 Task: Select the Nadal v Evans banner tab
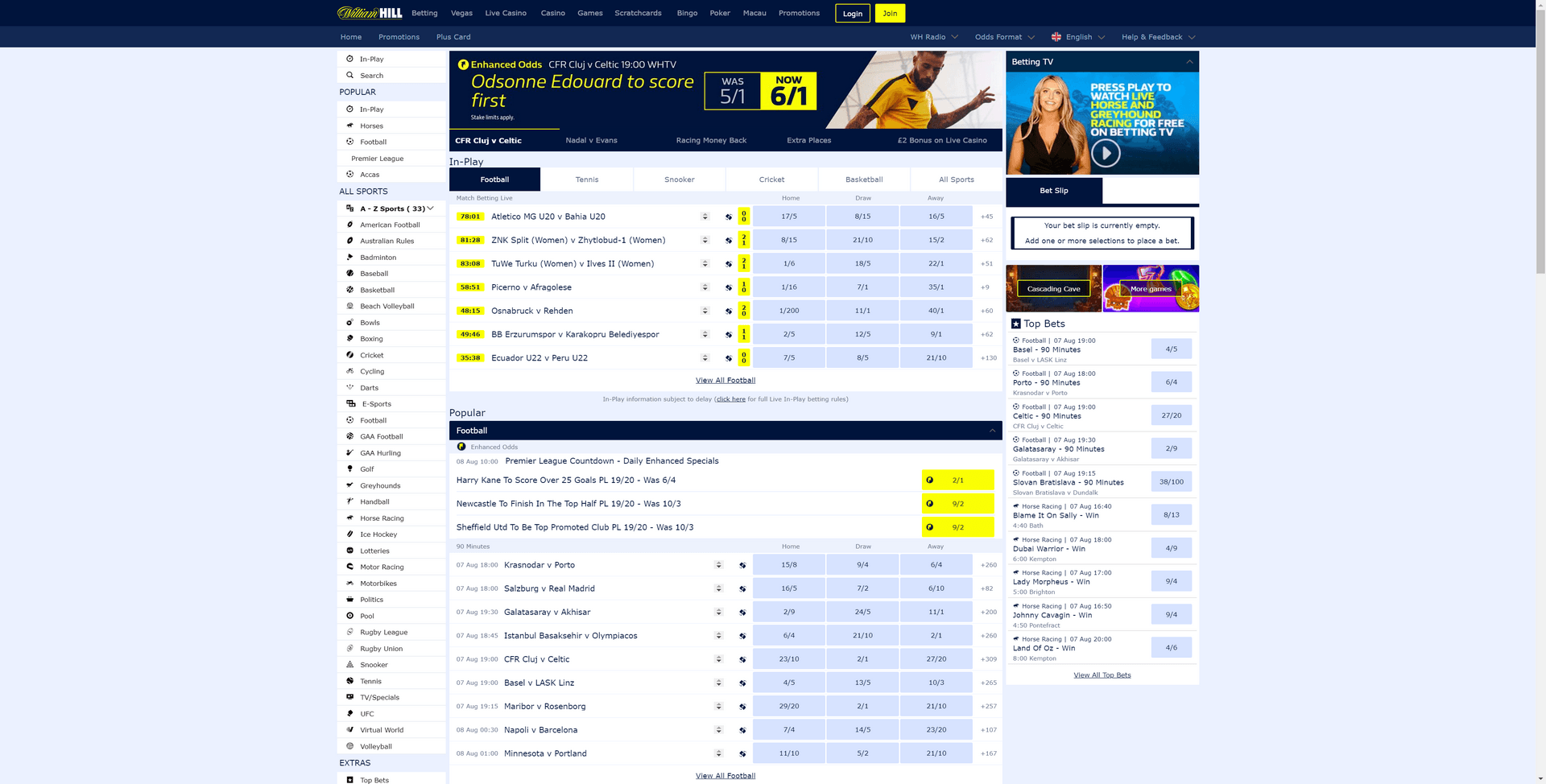[x=591, y=140]
